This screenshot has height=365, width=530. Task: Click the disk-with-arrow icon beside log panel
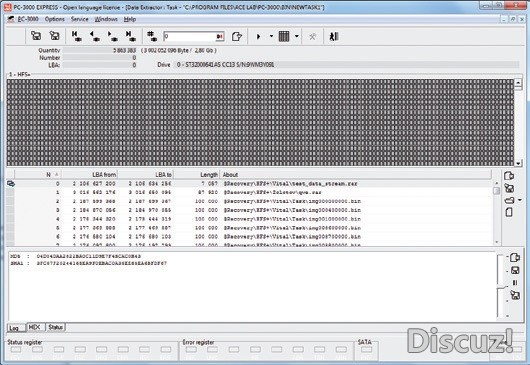click(x=515, y=295)
